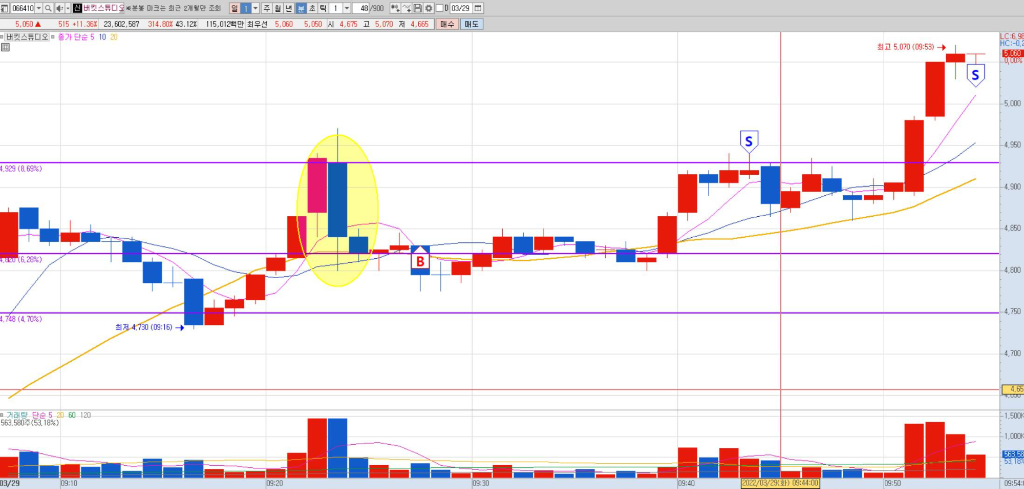The height and width of the screenshot is (489, 1024).
Task: Click the S sell marker near 09:54
Action: [976, 75]
